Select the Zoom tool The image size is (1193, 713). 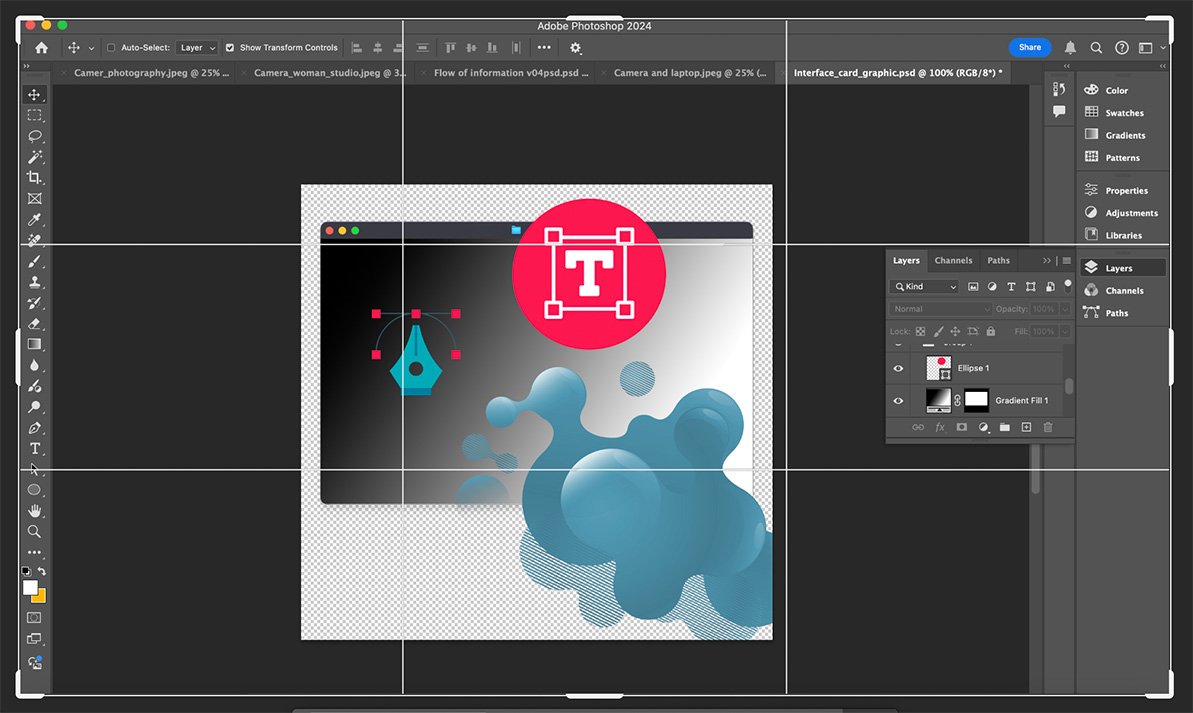tap(34, 531)
